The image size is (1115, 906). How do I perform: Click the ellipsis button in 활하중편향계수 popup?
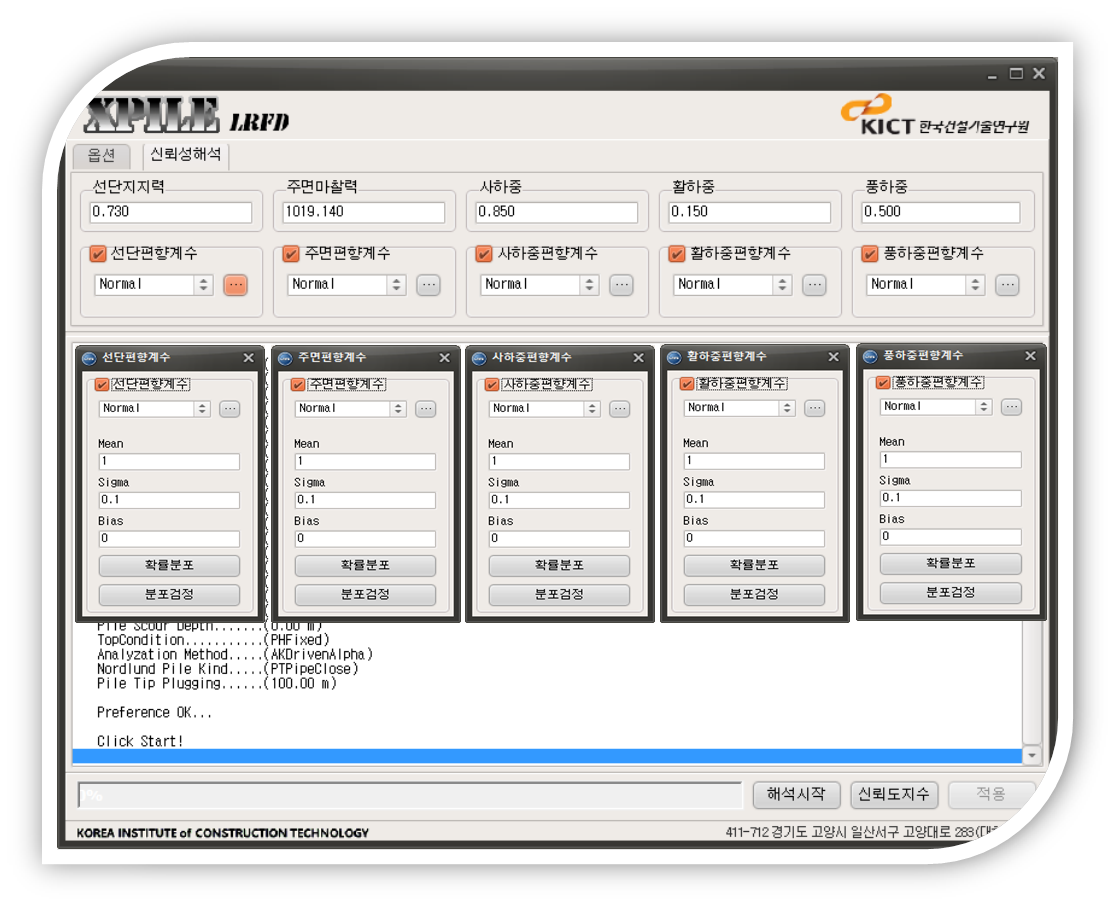[814, 408]
